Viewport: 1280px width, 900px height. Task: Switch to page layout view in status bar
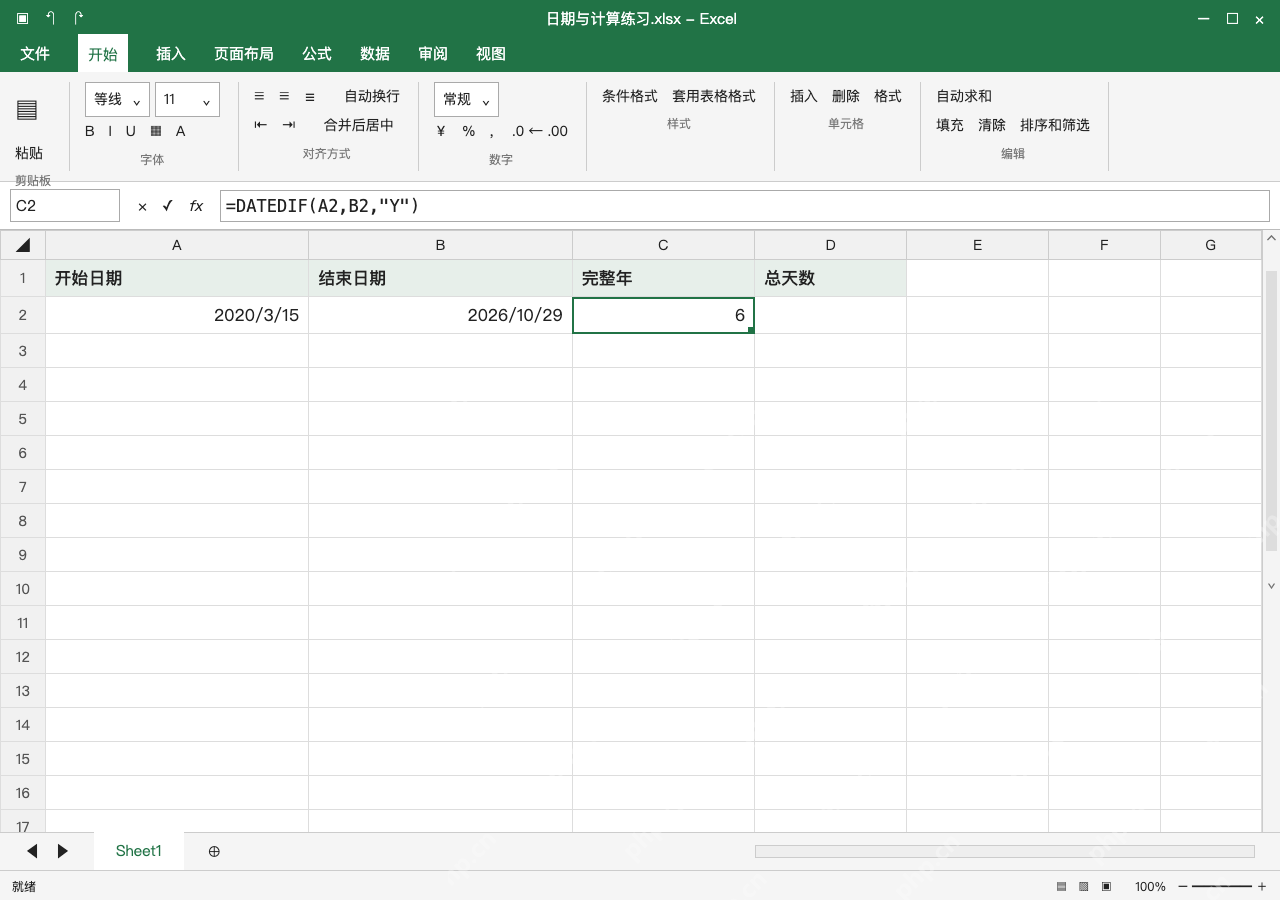click(1084, 886)
